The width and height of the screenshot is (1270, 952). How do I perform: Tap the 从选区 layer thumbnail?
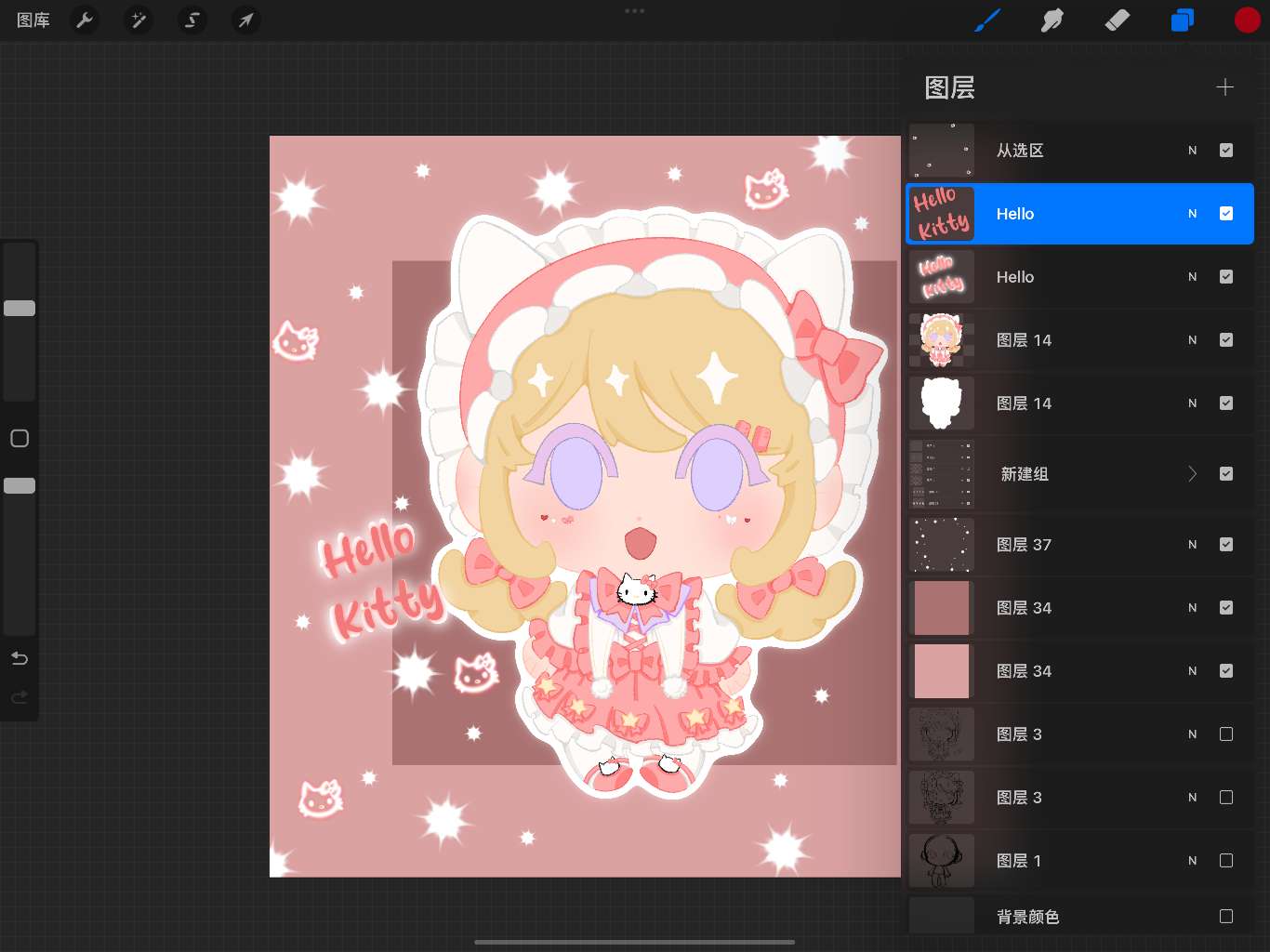(x=942, y=150)
